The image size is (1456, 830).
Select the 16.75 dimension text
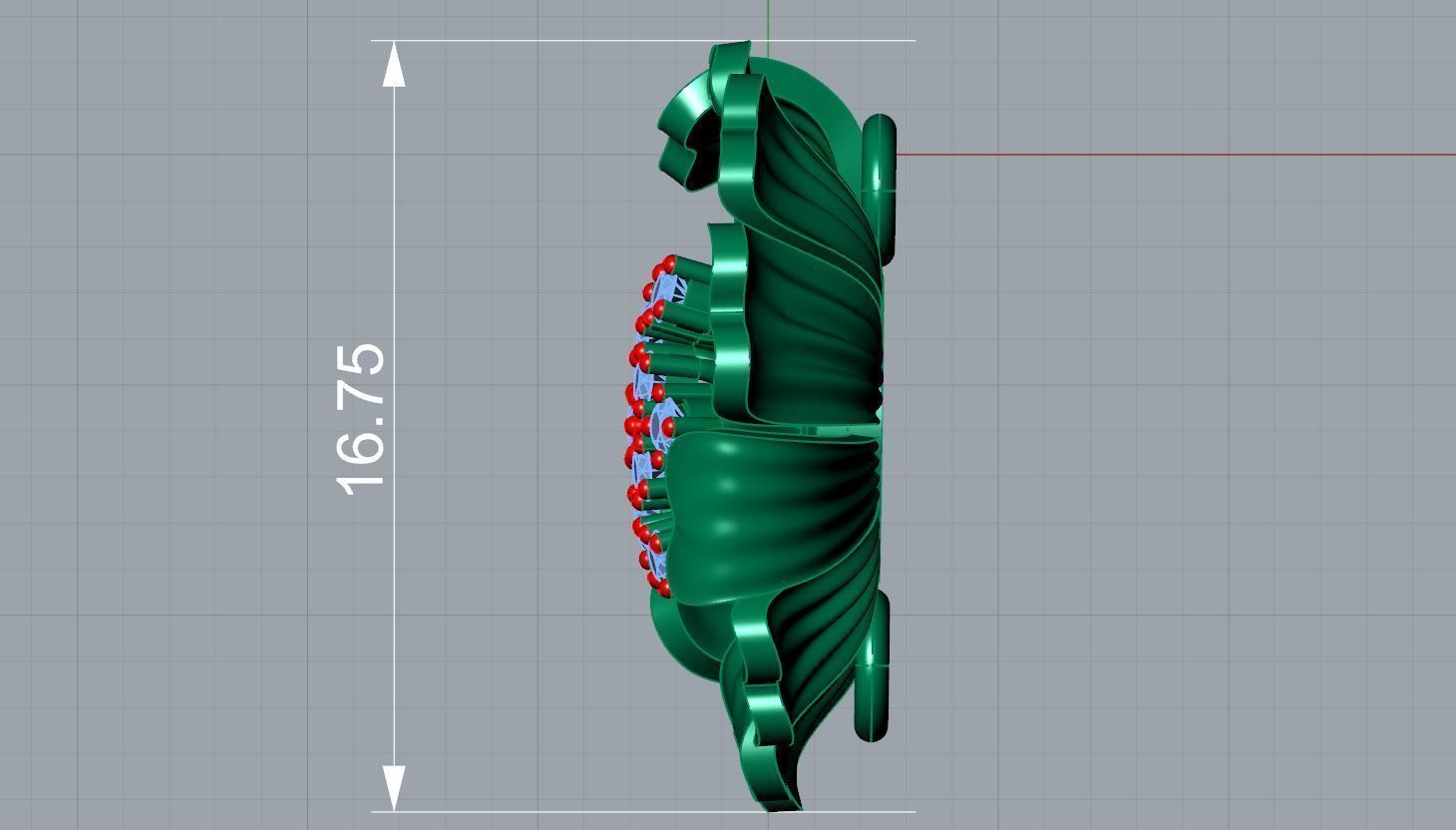point(361,419)
